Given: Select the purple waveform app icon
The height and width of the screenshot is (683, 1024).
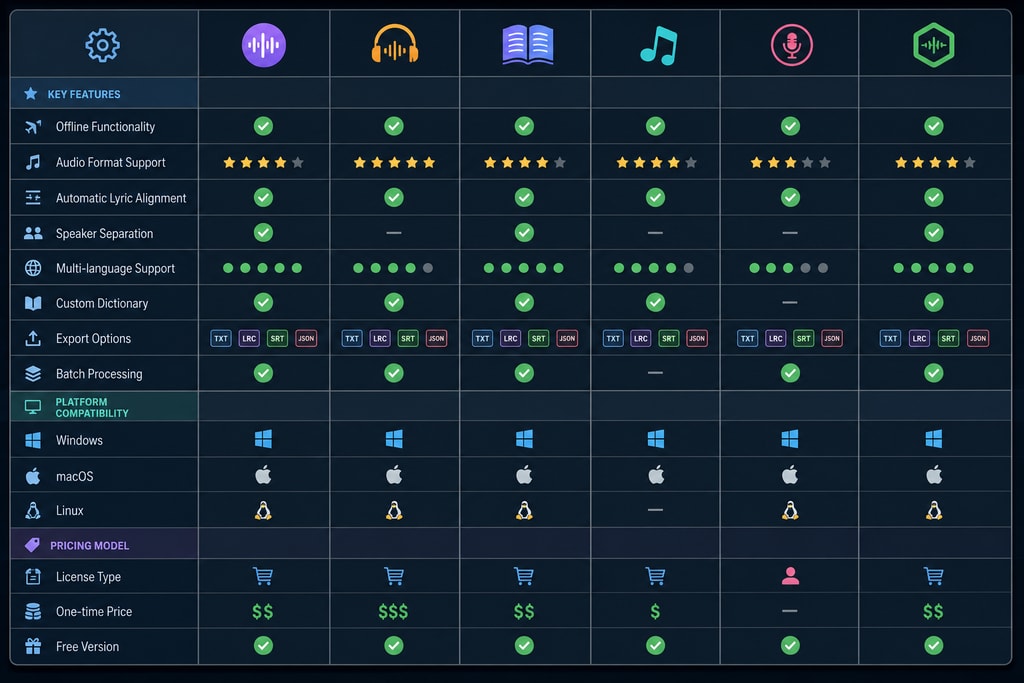Looking at the screenshot, I should [x=264, y=45].
